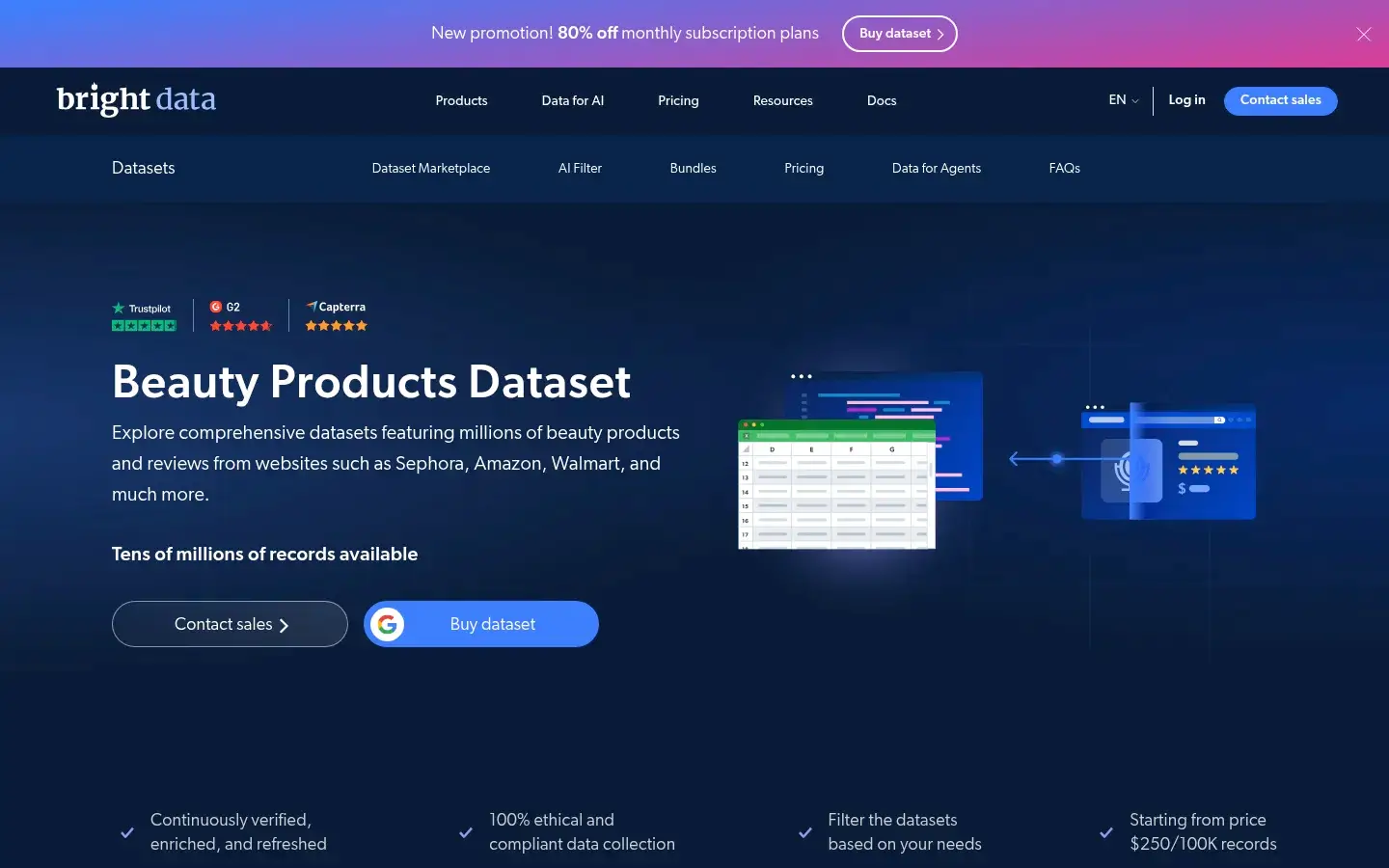Click the checkmark beside '100% ethical'
Screen dimensions: 1389x868
point(466,832)
